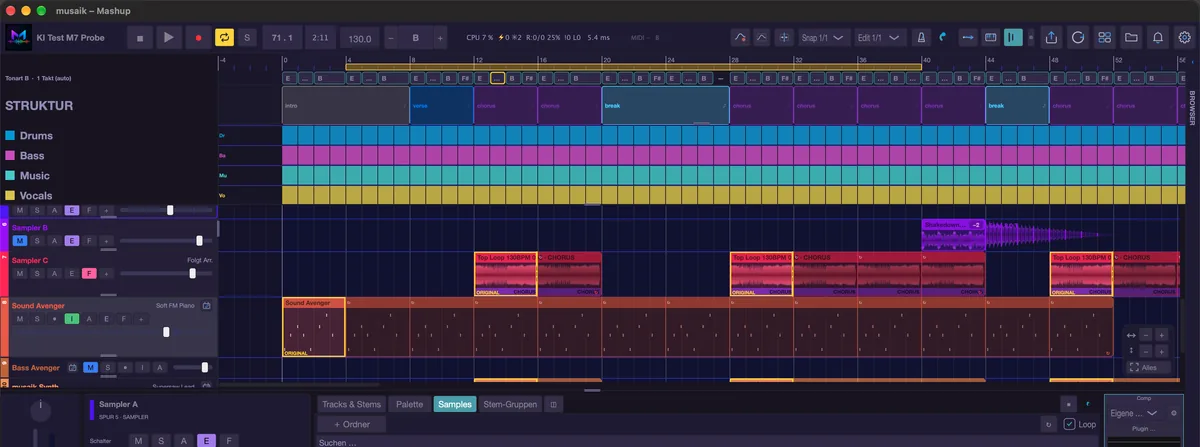The image size is (1200, 447).
Task: Unmute Sampler B using its M button
Action: coord(20,241)
